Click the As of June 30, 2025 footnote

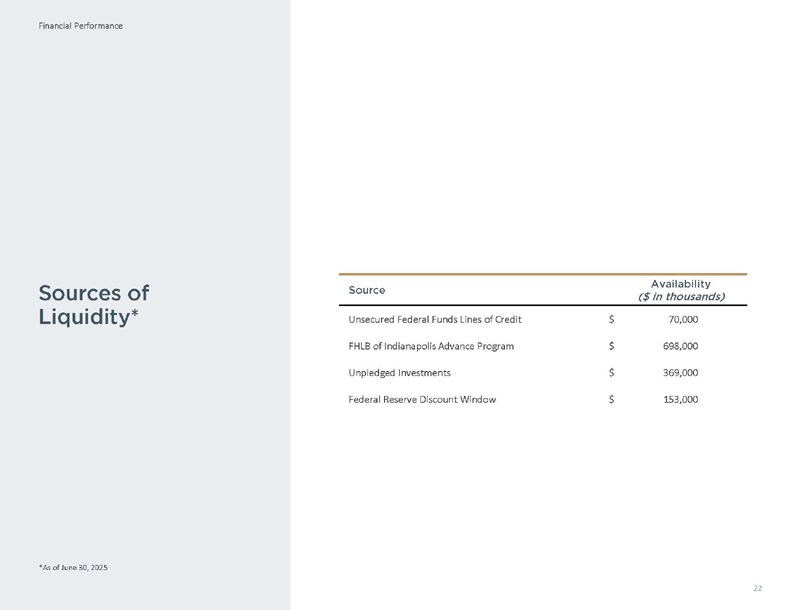click(73, 567)
